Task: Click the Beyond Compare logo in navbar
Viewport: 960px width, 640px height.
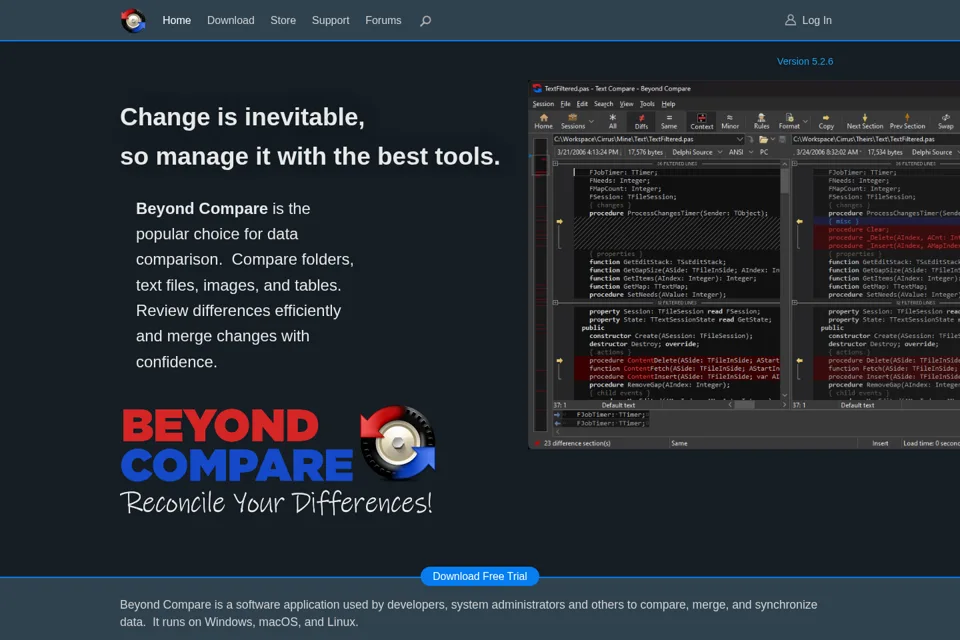Action: [133, 20]
